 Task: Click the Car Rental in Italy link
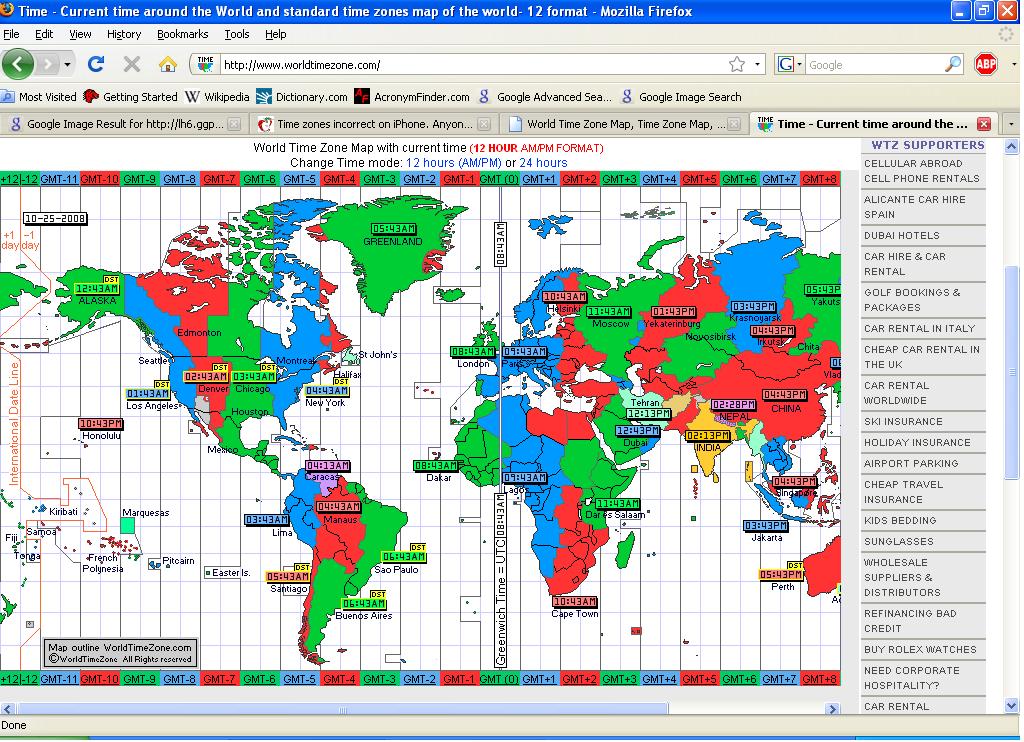click(x=919, y=329)
